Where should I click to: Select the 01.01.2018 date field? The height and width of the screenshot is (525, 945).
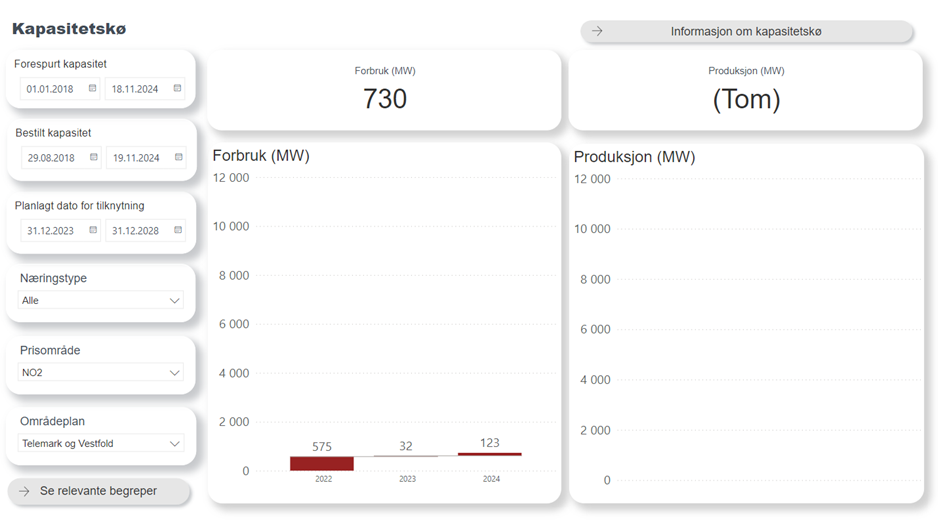coord(50,89)
